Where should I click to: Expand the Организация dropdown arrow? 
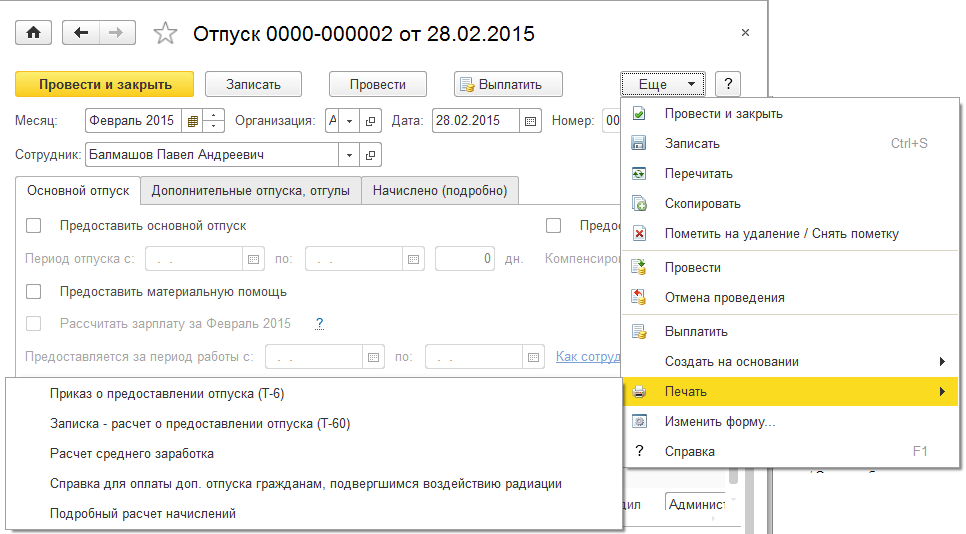click(349, 121)
